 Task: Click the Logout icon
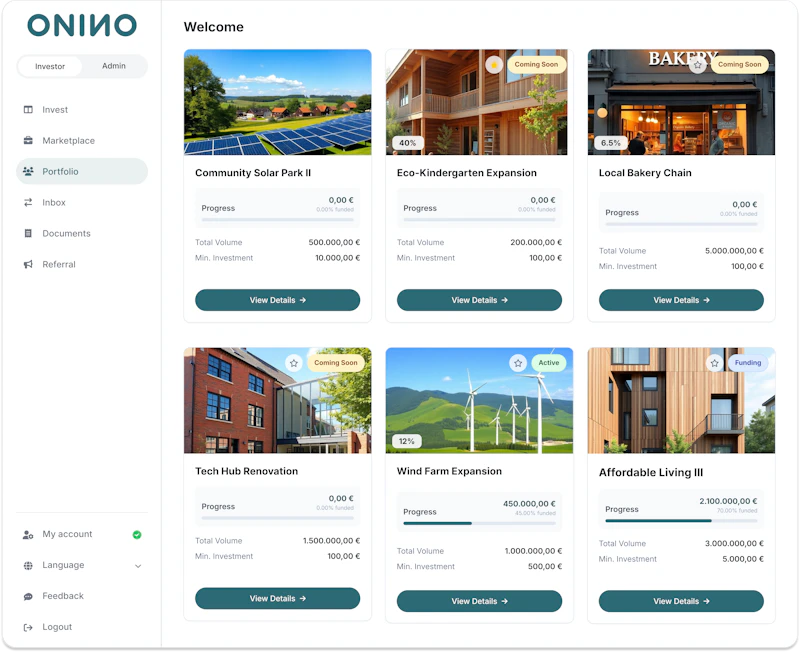click(28, 628)
